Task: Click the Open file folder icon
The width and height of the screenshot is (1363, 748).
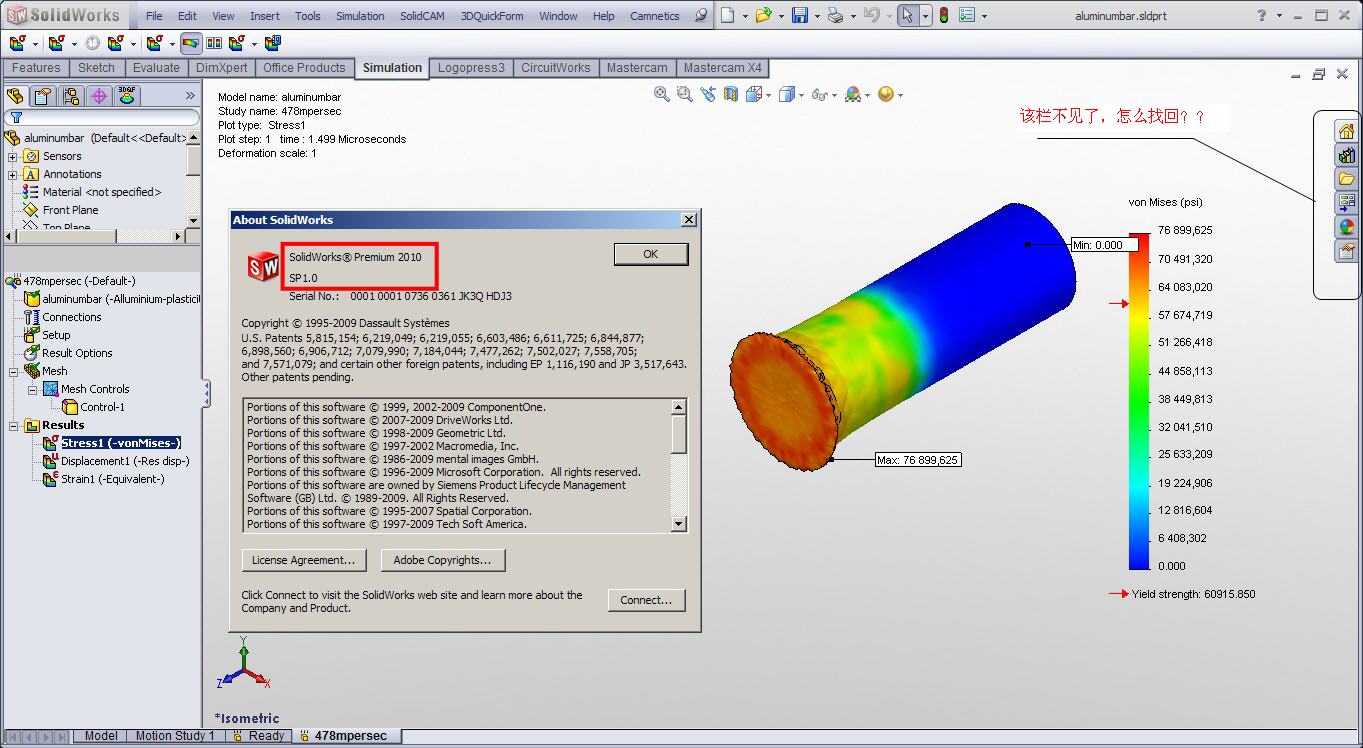Action: (764, 15)
